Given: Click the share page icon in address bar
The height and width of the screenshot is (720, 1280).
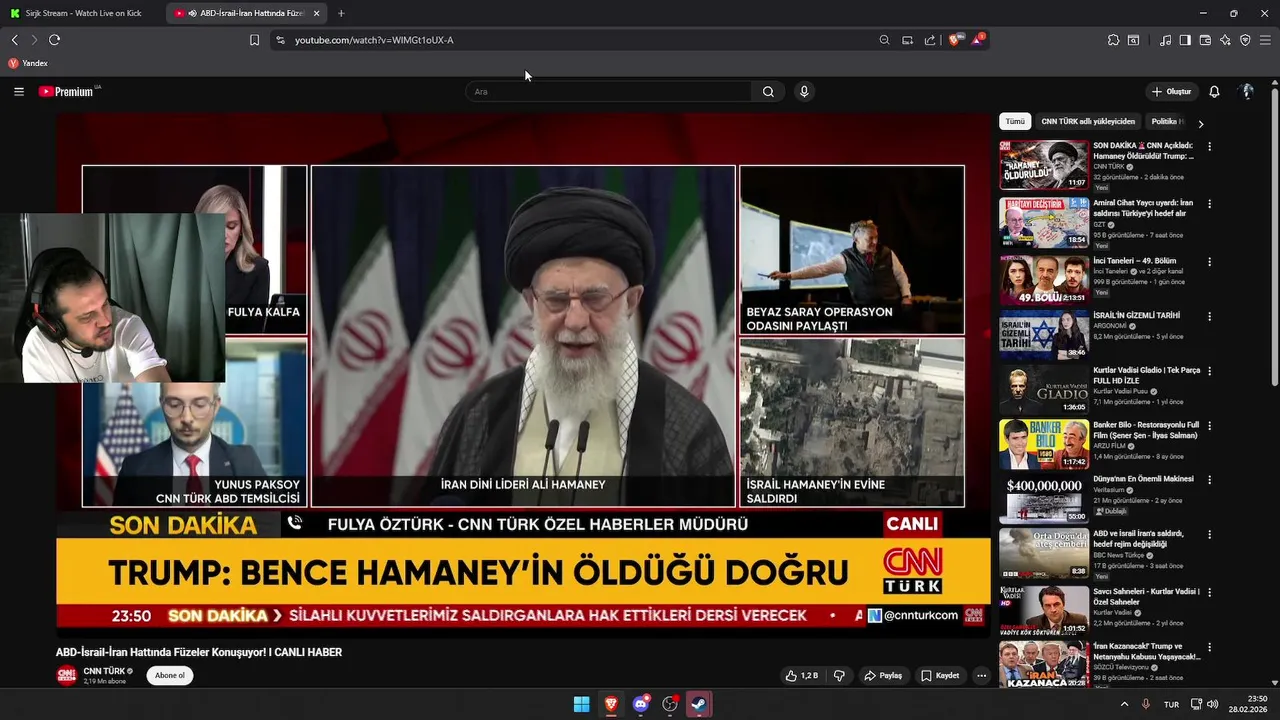Looking at the screenshot, I should (930, 40).
